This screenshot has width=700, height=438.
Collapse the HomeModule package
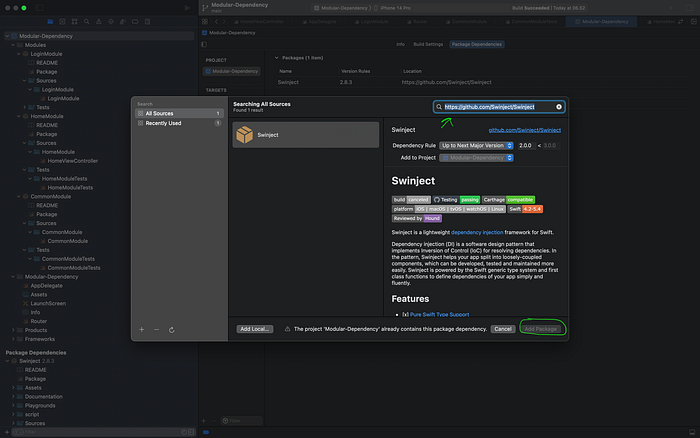pyautogui.click(x=19, y=116)
